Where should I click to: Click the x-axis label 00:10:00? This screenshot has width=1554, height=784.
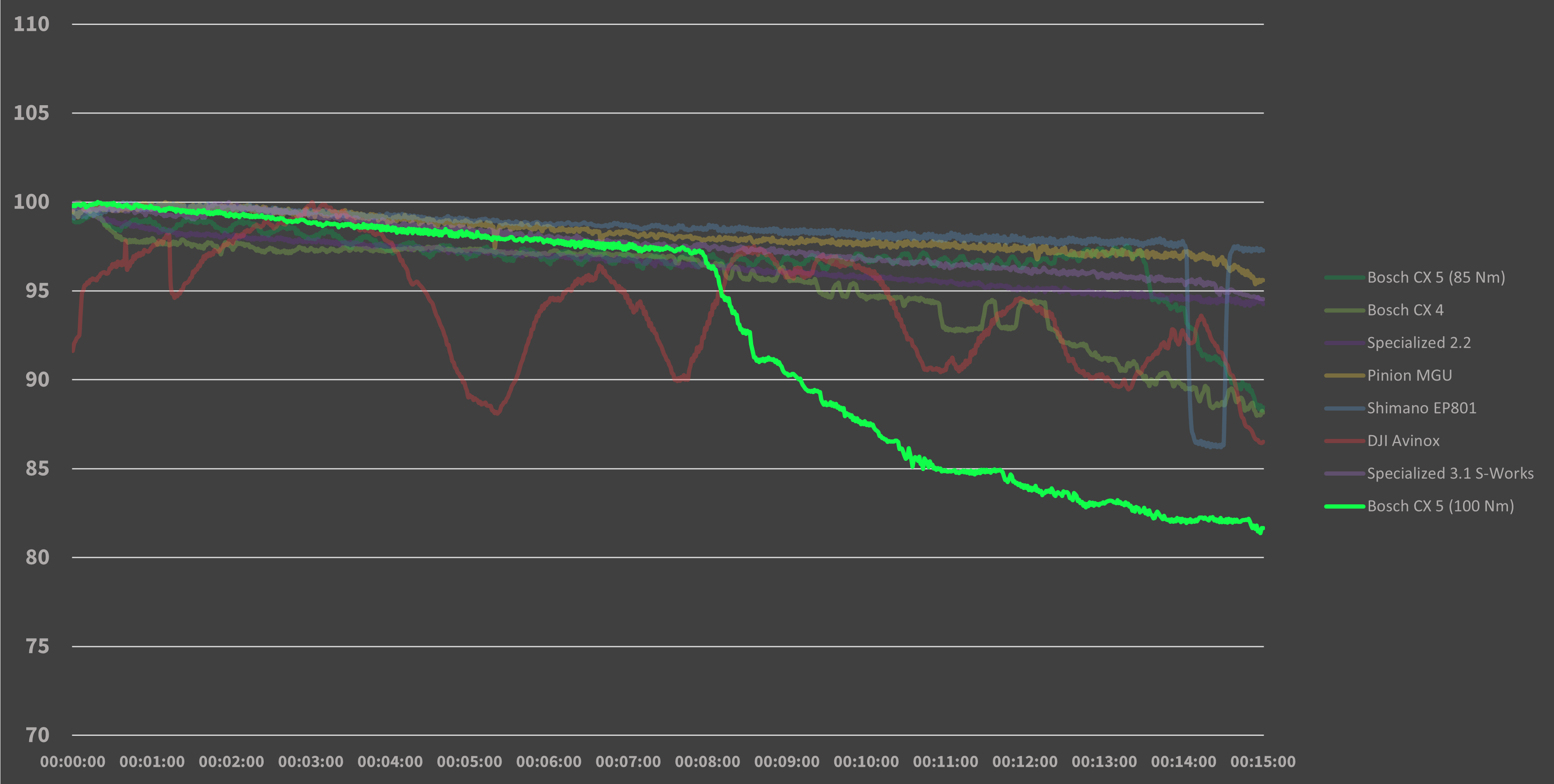(866, 762)
